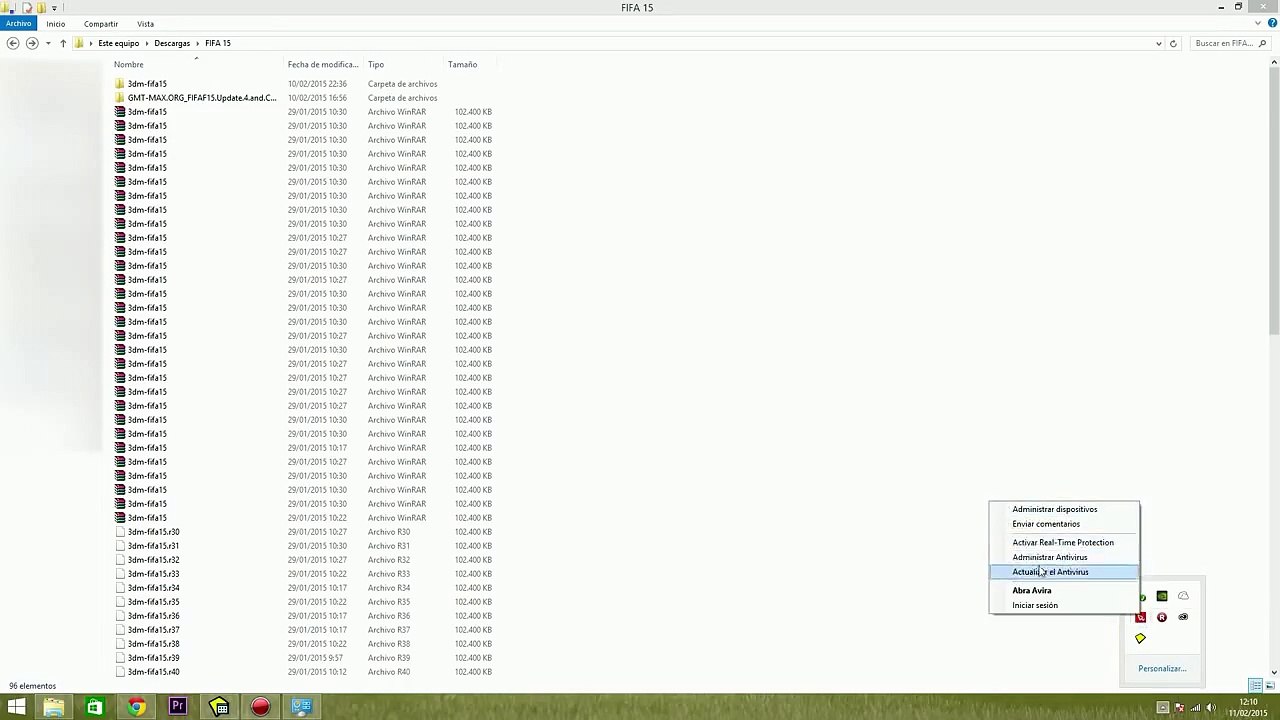This screenshot has width=1280, height=720.
Task: Click New Folder icon in quick access toolbar
Action: pos(40,7)
